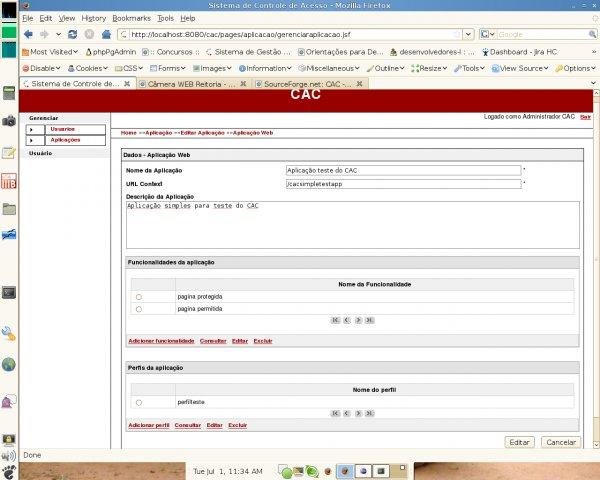Open the Usuarios sidebar link

[x=62, y=129]
